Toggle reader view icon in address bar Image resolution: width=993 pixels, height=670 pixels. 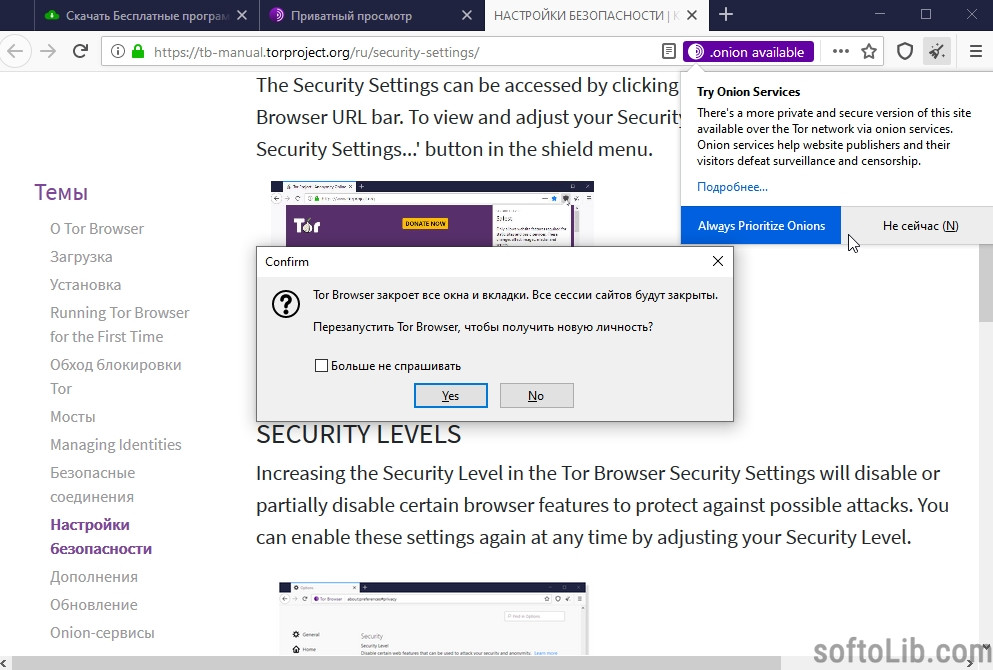click(x=668, y=51)
